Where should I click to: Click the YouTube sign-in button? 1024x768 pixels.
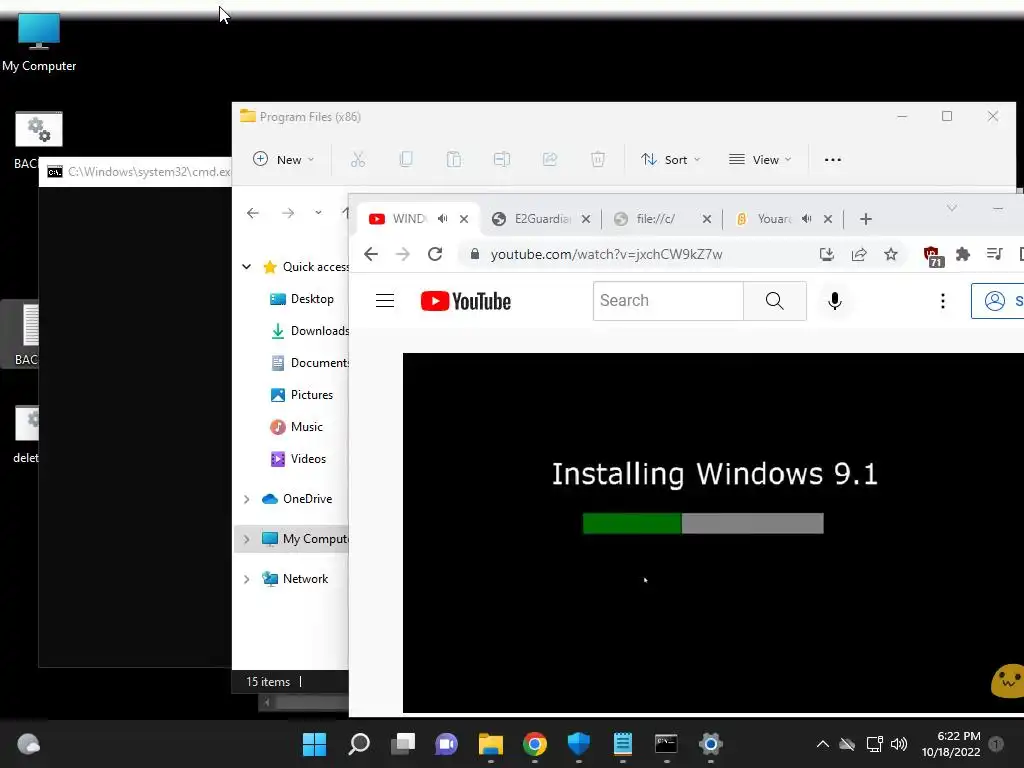point(998,300)
